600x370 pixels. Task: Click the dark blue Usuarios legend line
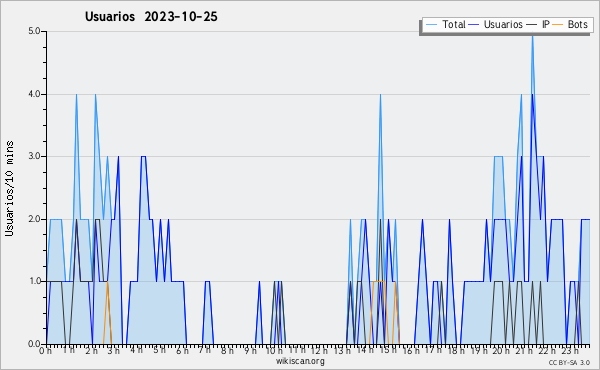pos(474,25)
